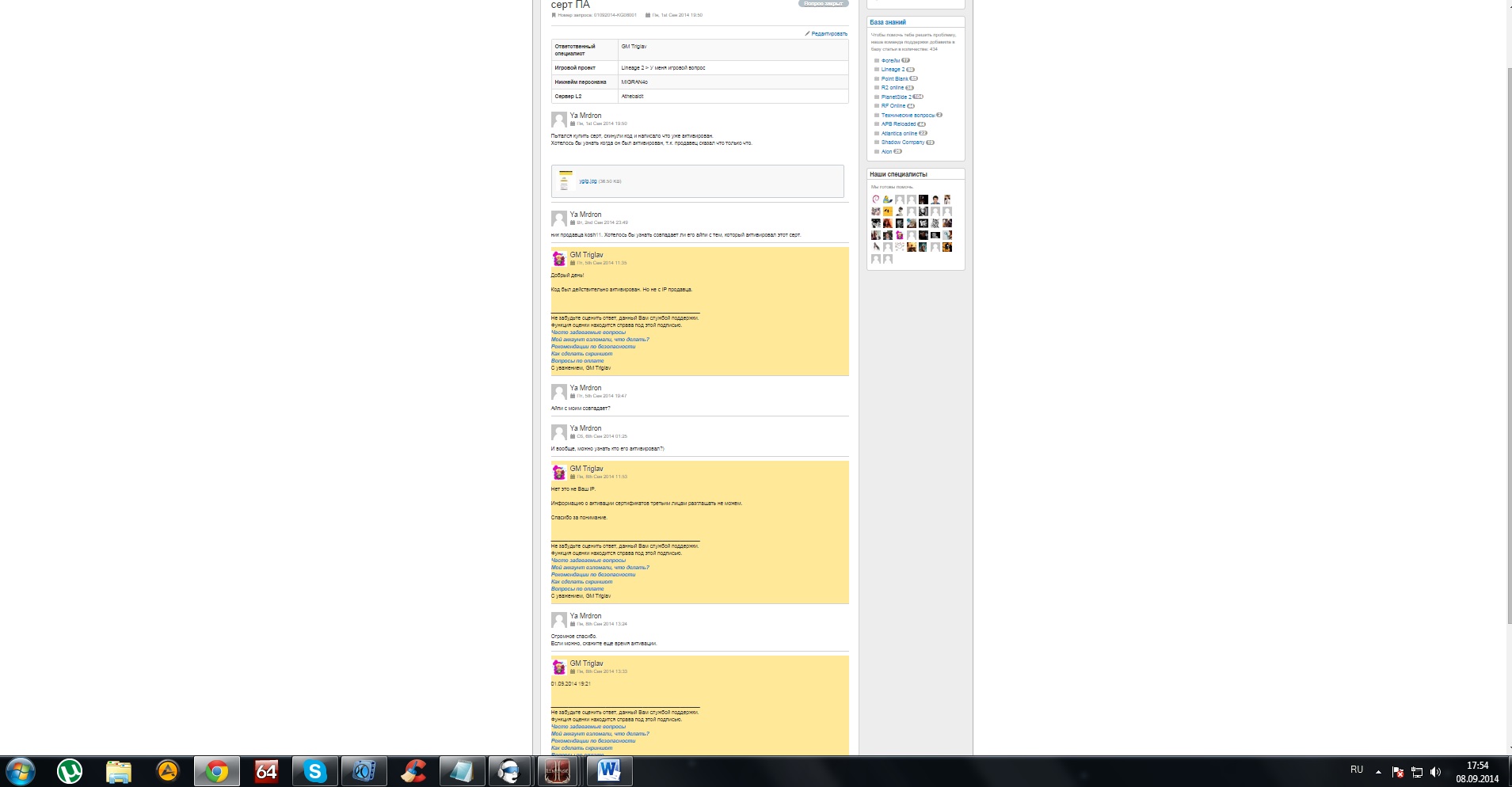
Task: Show hidden system tray icons
Action: [1378, 771]
